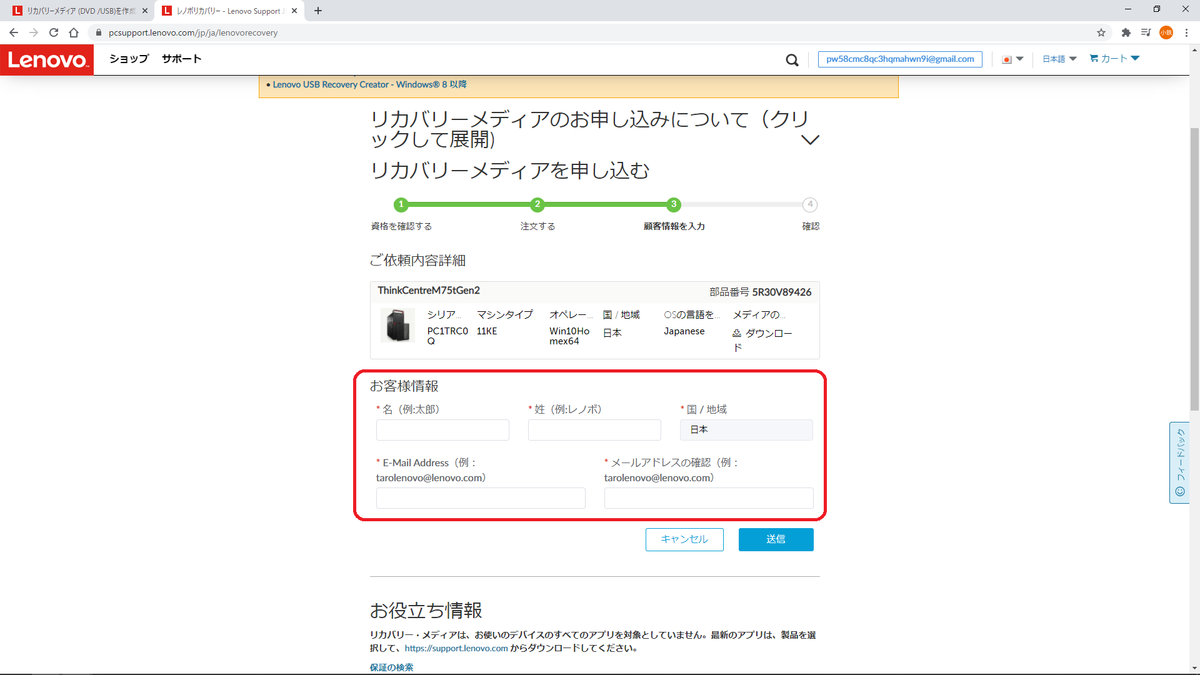Click the browser home icon
Screen dimensions: 1200x675
tap(74, 32)
